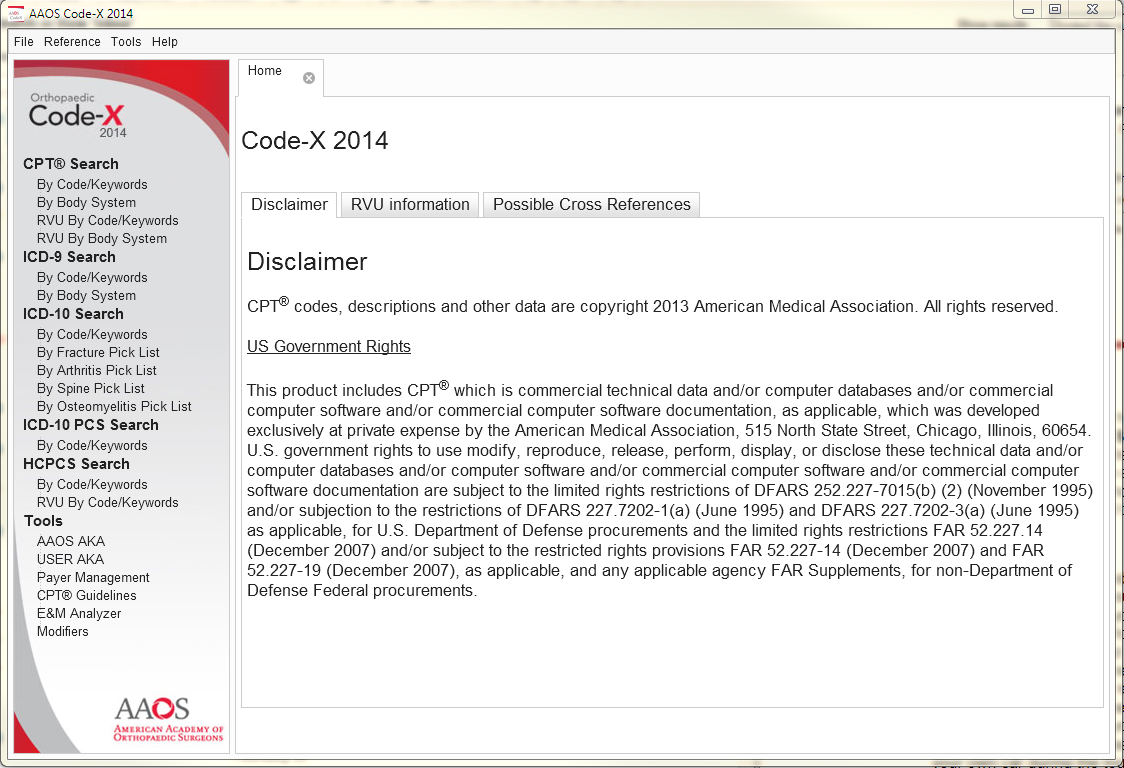Screen dimensions: 1124x768
Task: Open Payer Management
Action: coord(93,577)
